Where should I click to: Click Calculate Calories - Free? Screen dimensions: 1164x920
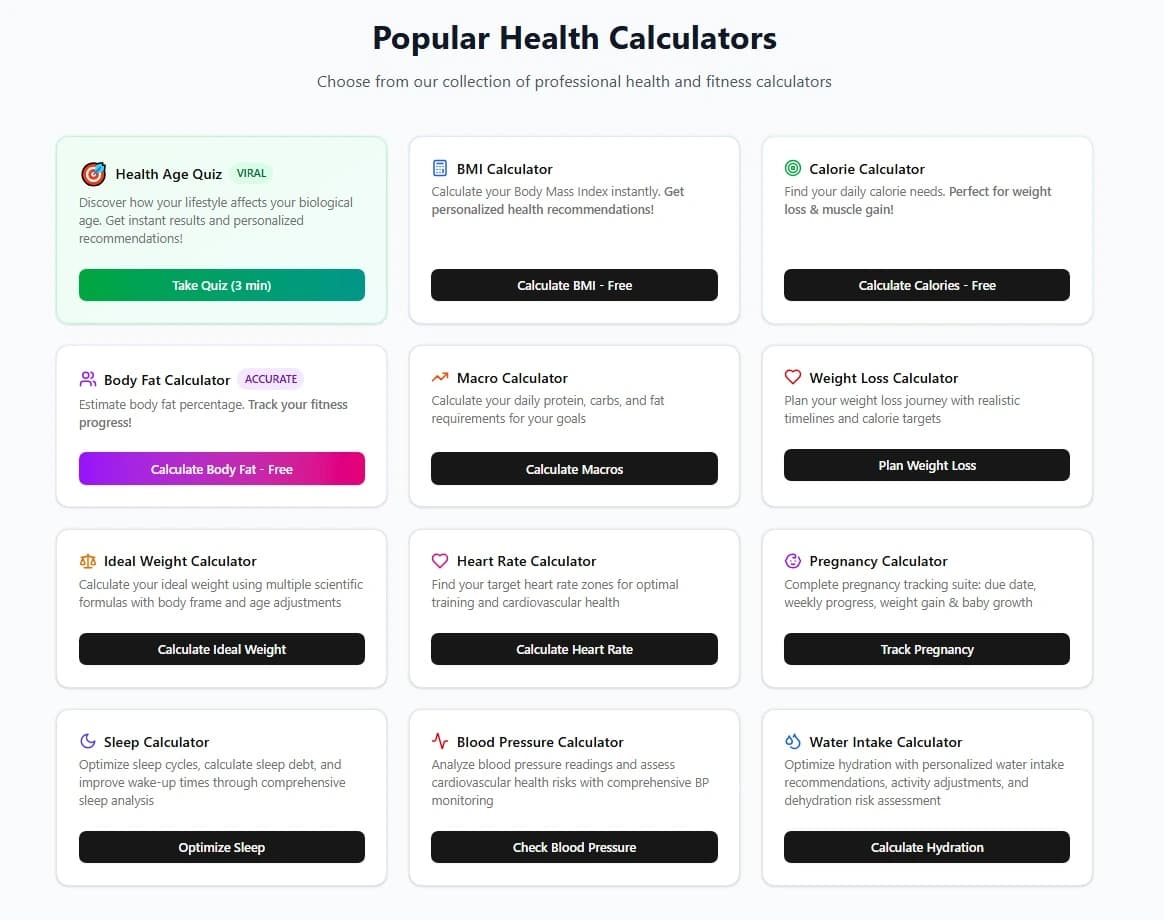tap(926, 285)
